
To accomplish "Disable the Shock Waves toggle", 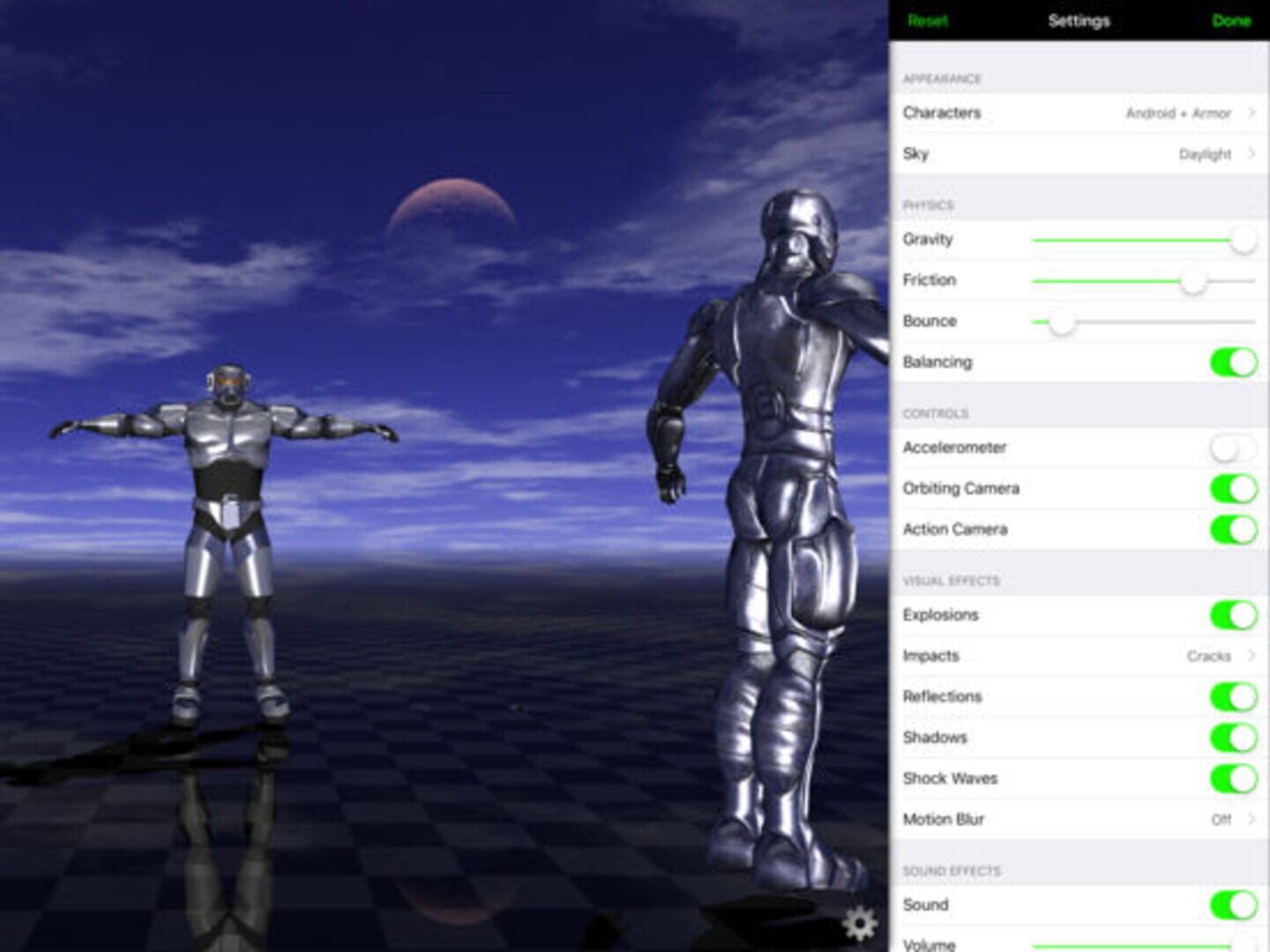I will pos(1233,778).
